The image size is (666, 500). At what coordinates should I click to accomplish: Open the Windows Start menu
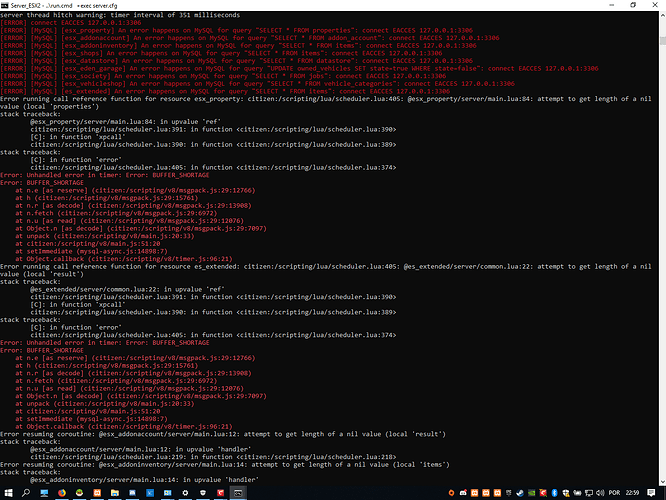coord(8,492)
